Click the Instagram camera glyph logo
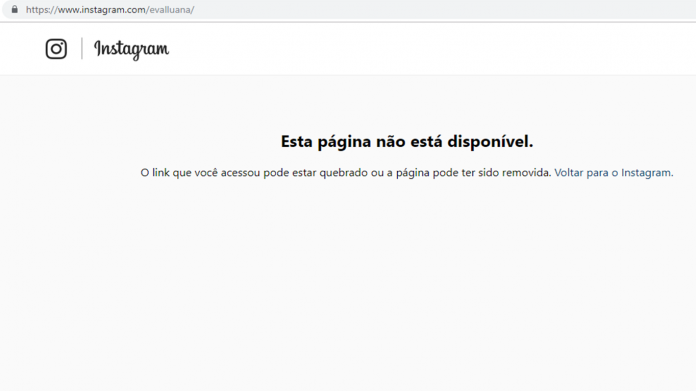This screenshot has height=391, width=696. coord(56,49)
